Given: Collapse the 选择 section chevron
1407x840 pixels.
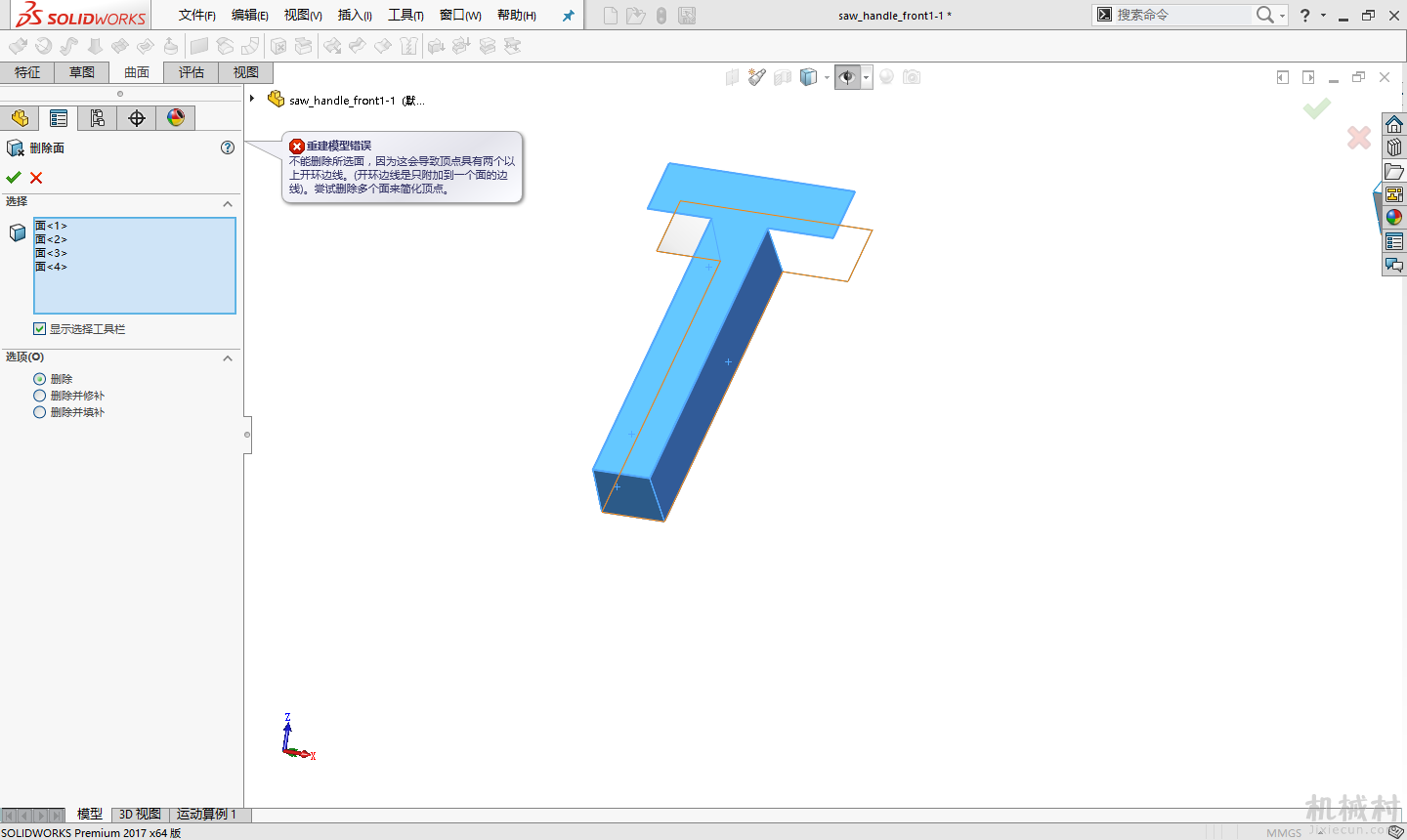Looking at the screenshot, I should click(x=228, y=203).
